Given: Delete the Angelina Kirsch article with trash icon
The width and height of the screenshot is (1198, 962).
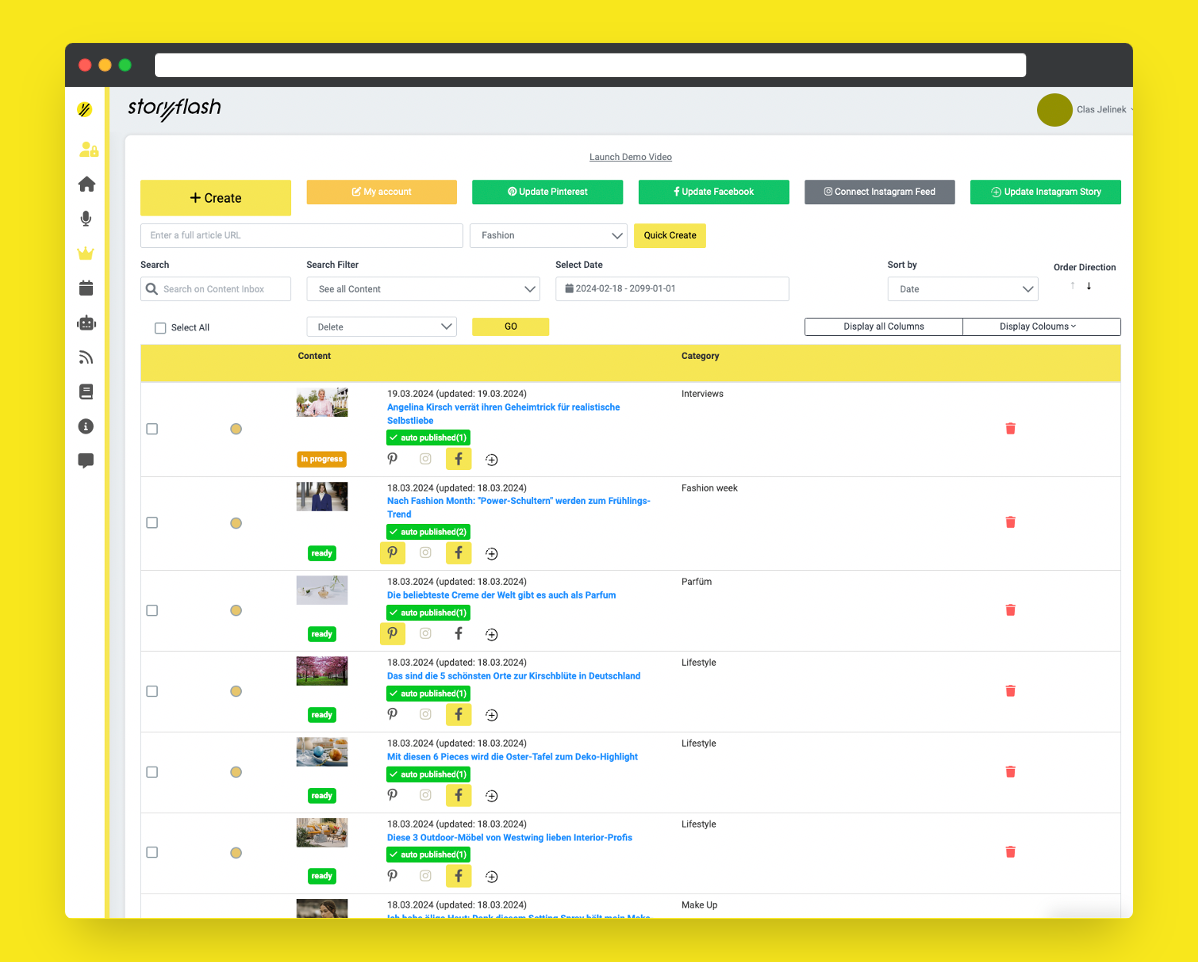Looking at the screenshot, I should 1010,429.
